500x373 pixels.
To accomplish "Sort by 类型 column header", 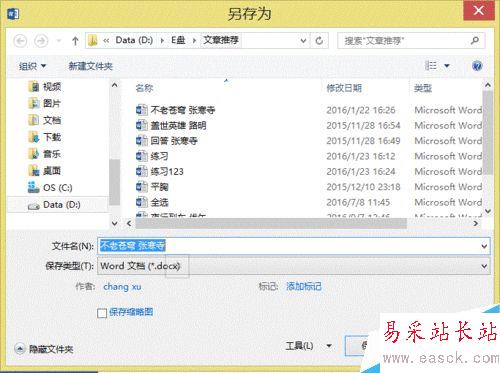I will 423,88.
